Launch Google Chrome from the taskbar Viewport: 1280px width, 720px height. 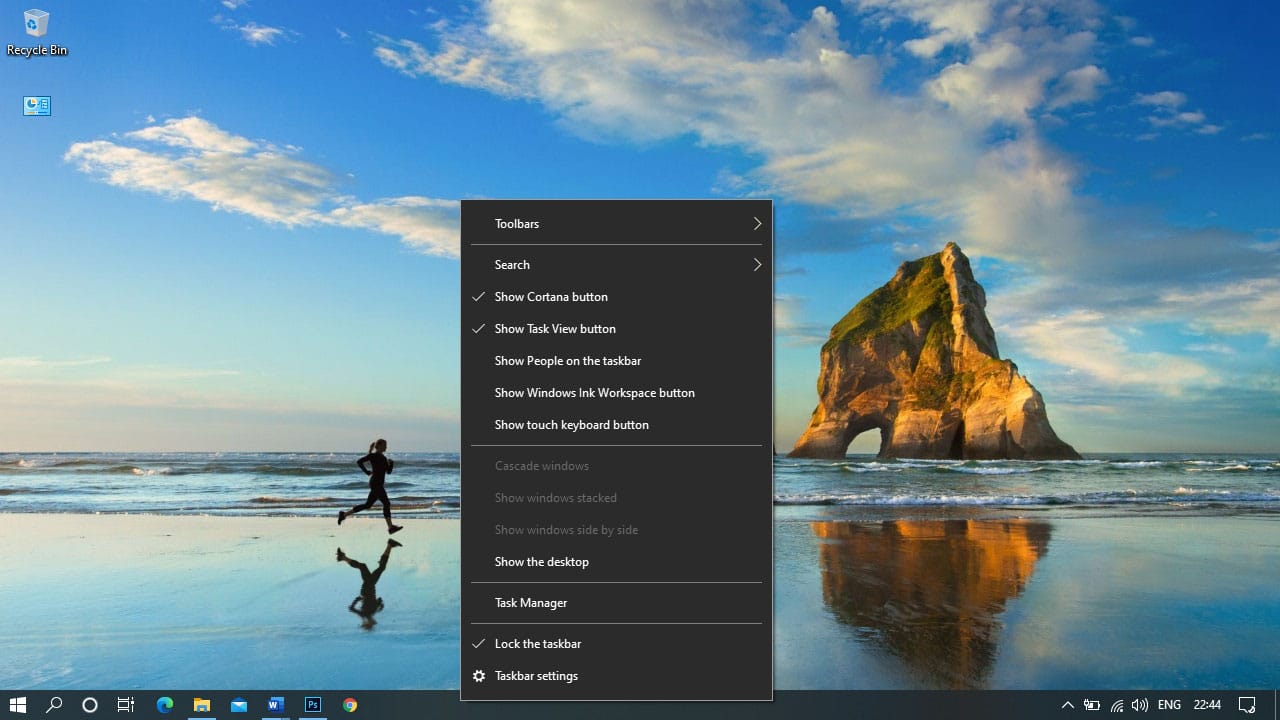[x=350, y=705]
